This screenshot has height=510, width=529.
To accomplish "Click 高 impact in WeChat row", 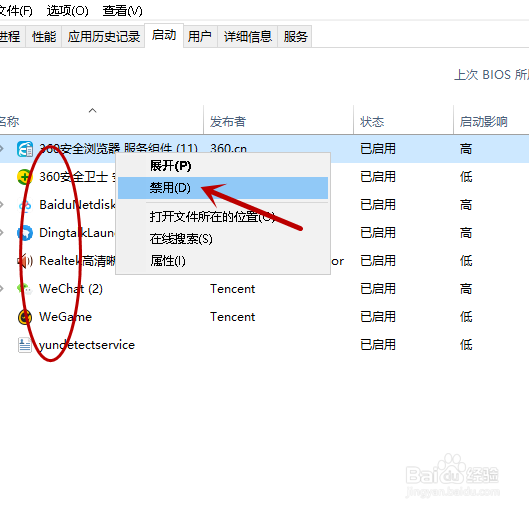I will (x=466, y=289).
